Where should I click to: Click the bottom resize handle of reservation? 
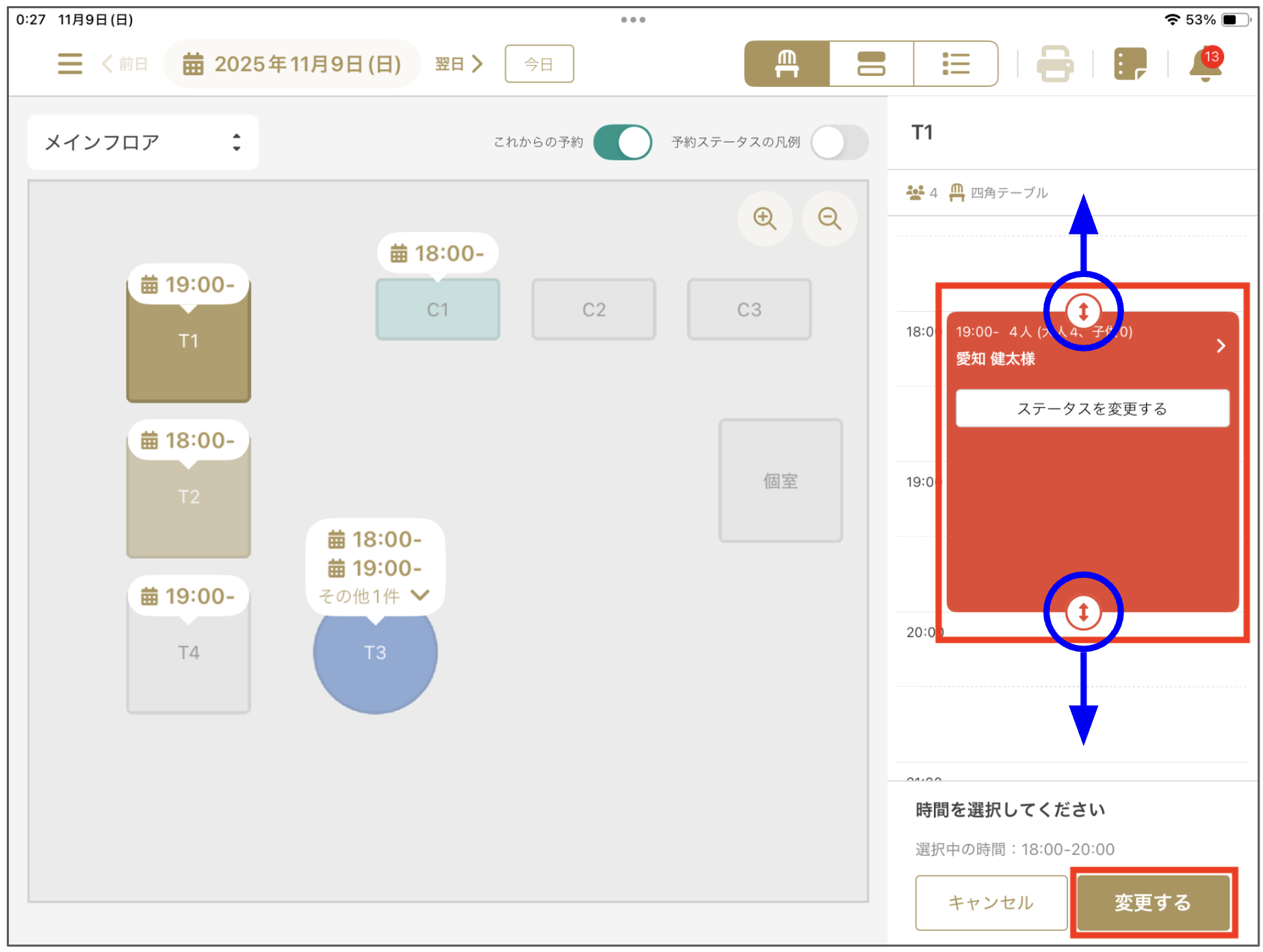click(1083, 611)
